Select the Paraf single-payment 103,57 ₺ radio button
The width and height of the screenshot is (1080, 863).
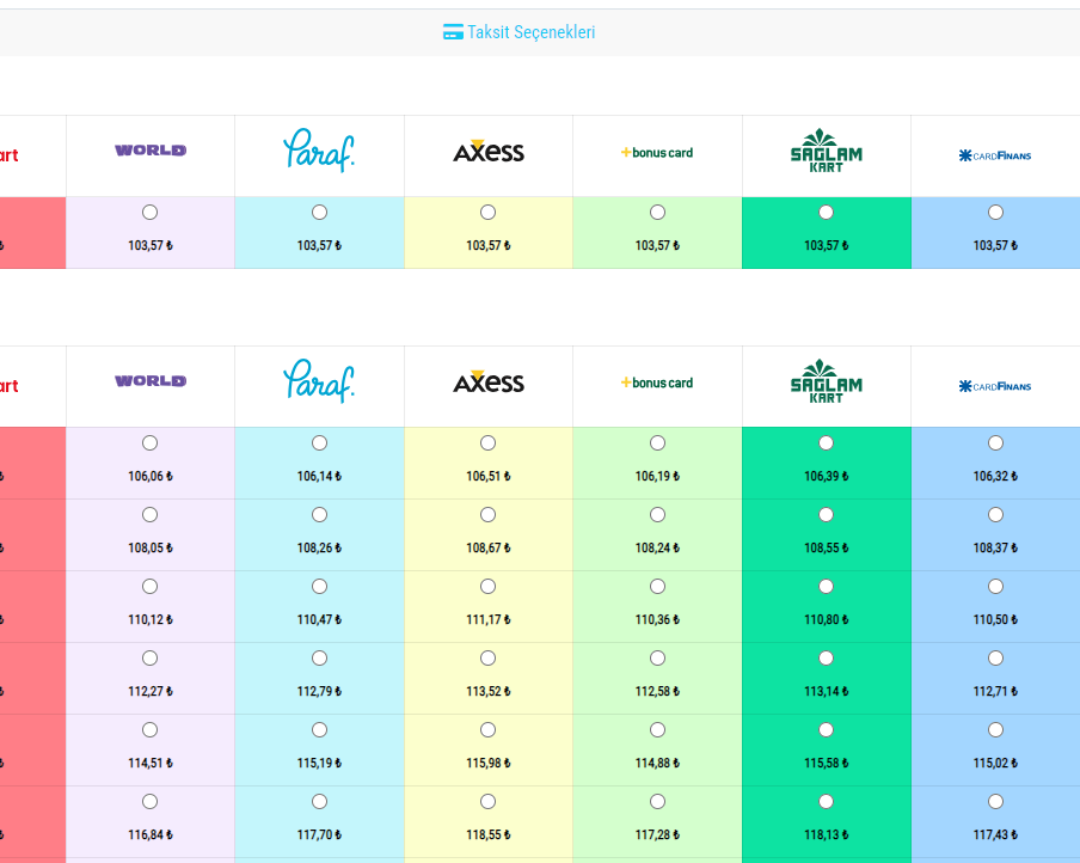tap(319, 212)
